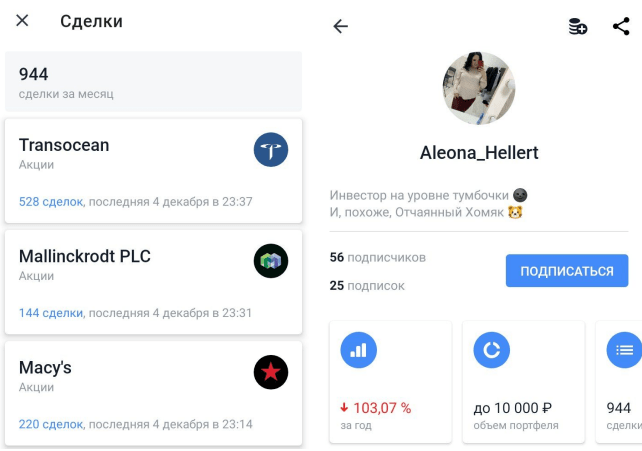Screen dimensions: 642x451
Task: Tap the back arrow on profile
Action: [340, 27]
